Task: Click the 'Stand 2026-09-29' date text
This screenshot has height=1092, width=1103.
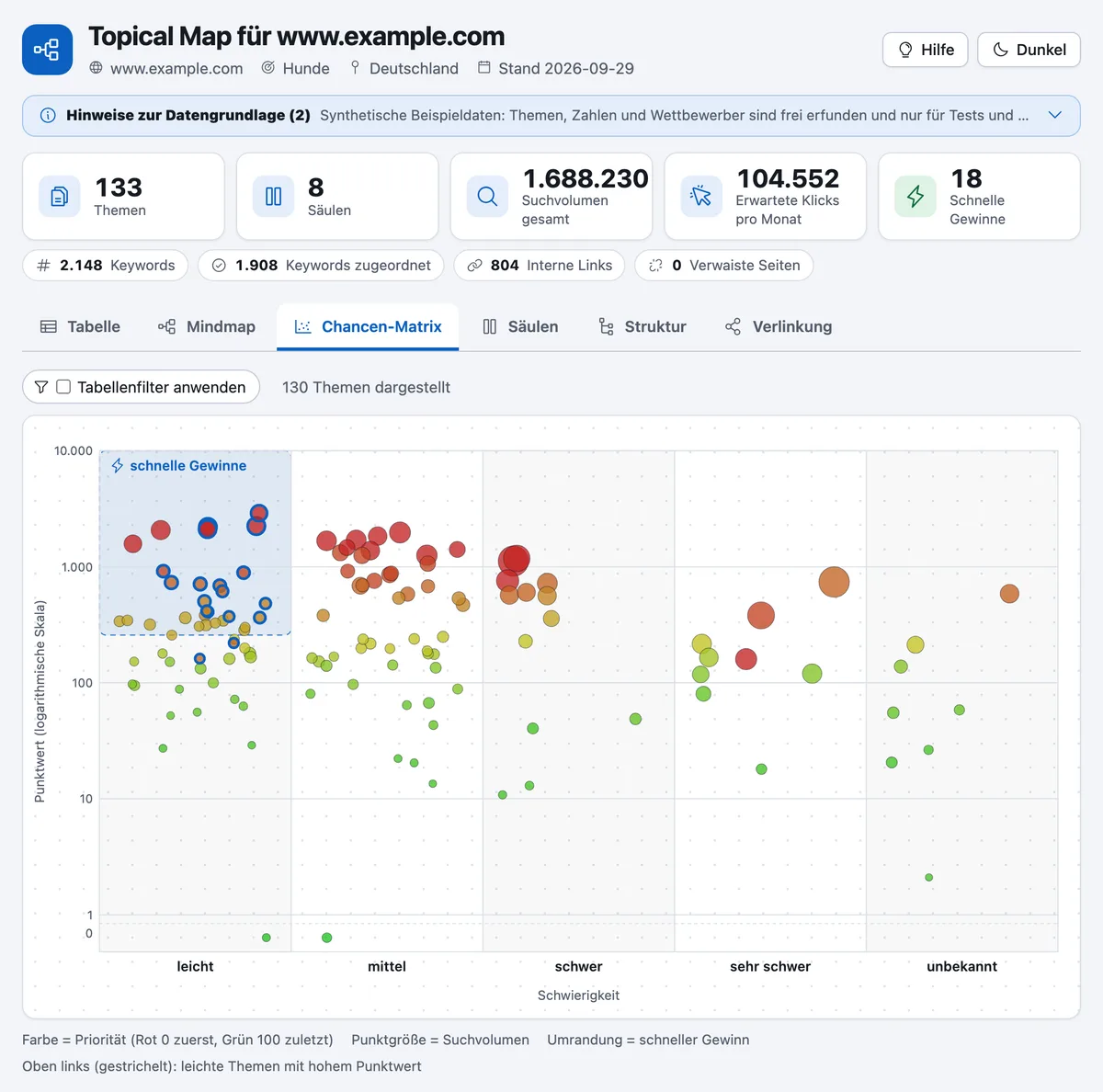Action: click(566, 68)
